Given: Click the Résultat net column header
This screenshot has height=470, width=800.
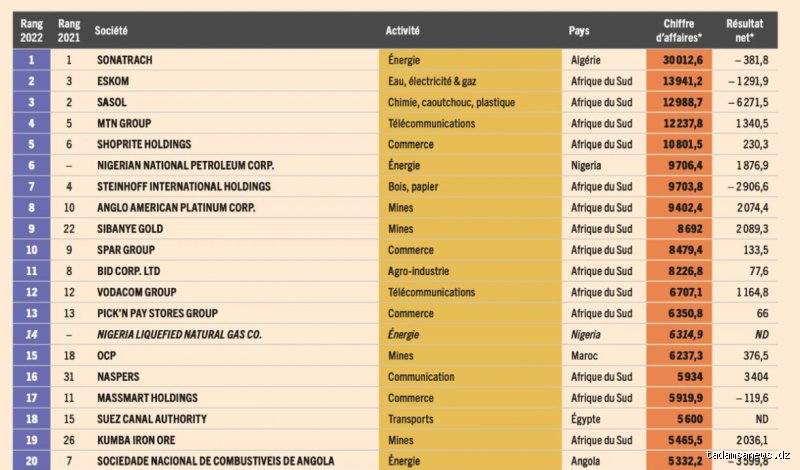Looking at the screenshot, I should click(x=744, y=31).
